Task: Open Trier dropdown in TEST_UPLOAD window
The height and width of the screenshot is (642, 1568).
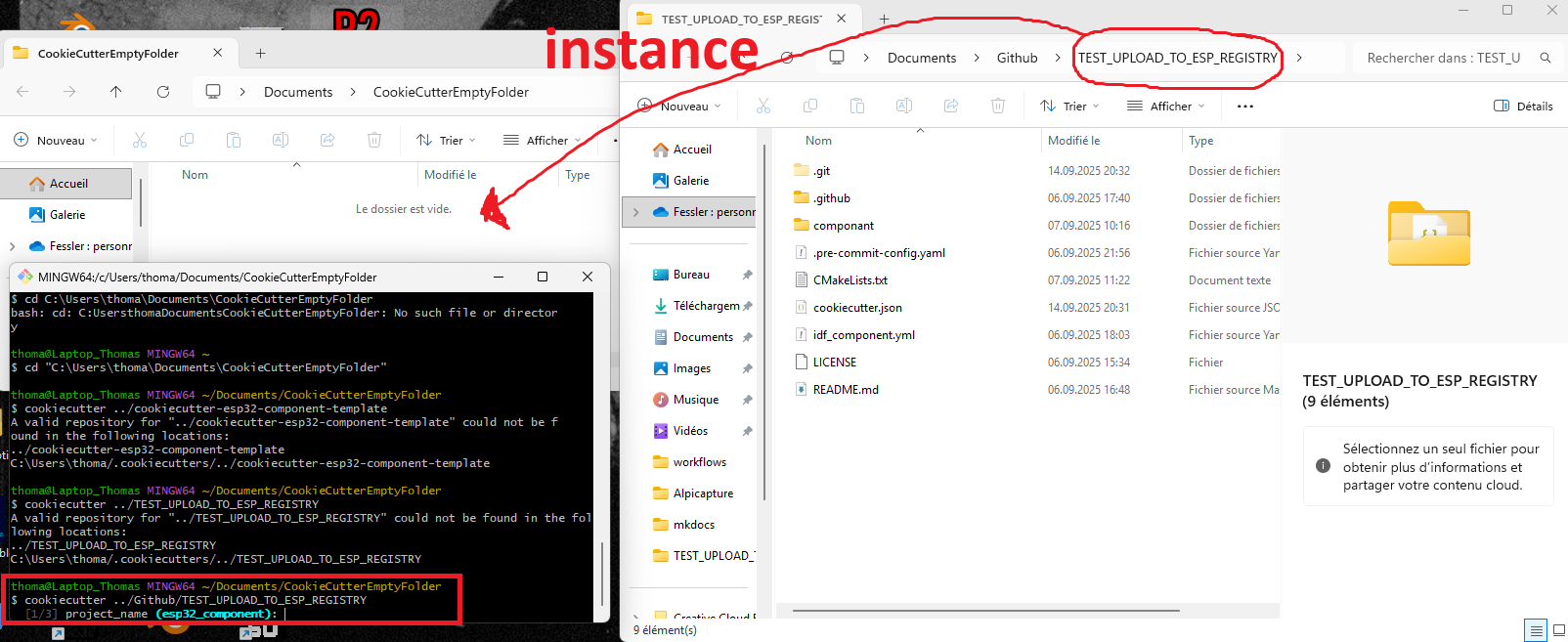Action: tap(1069, 107)
